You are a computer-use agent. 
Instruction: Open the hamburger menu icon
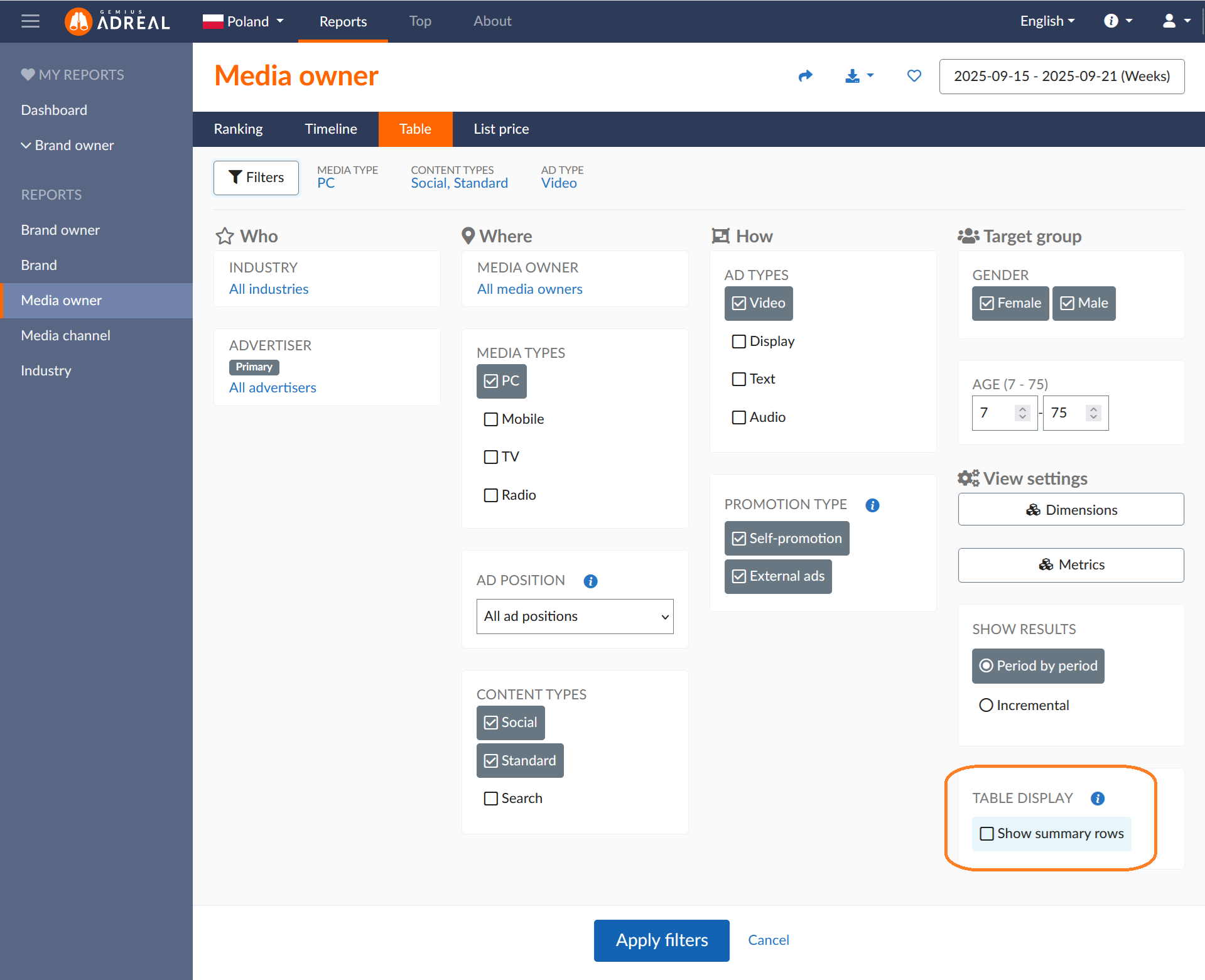[x=30, y=21]
